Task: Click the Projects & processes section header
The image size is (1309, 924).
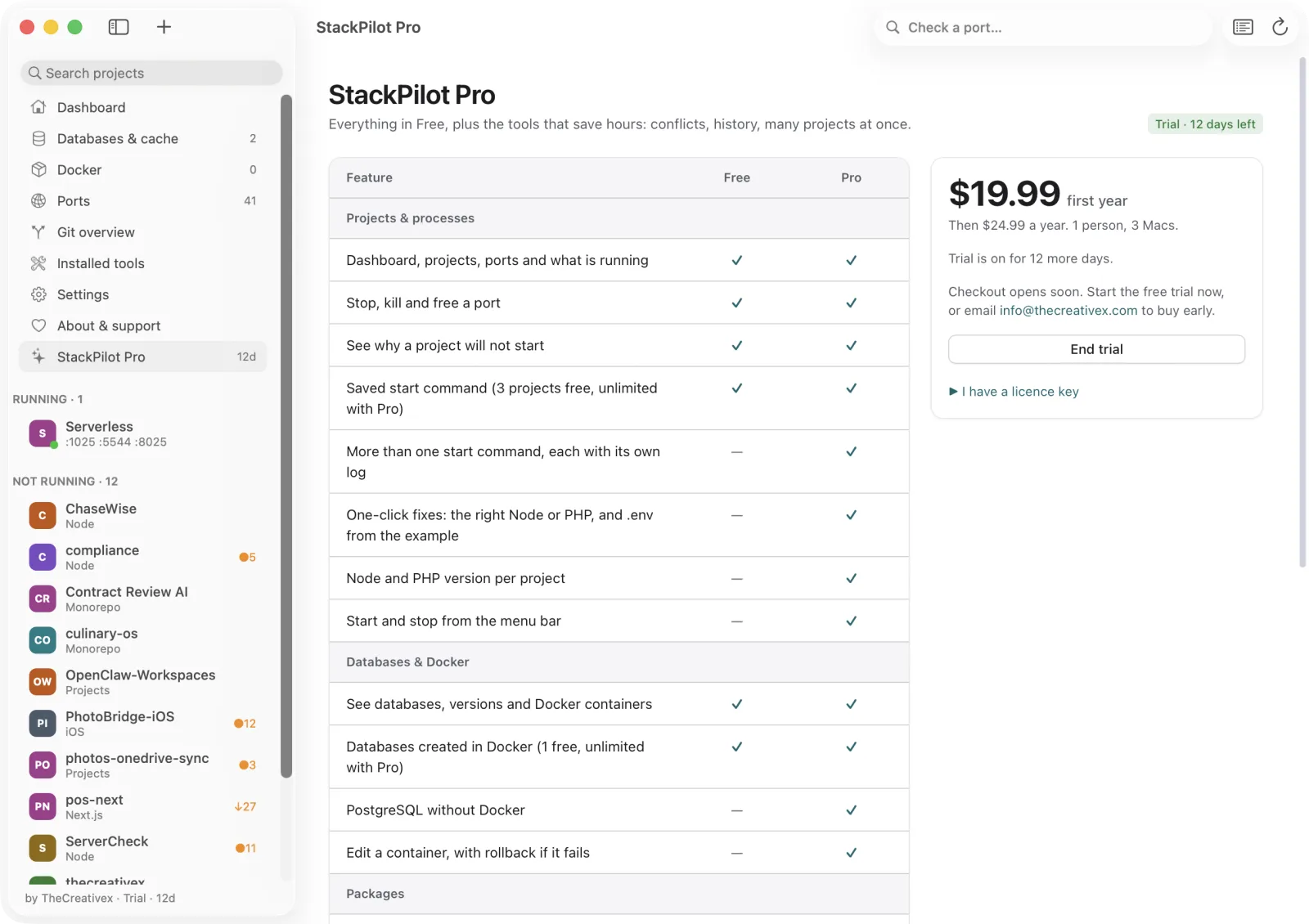Action: pyautogui.click(x=619, y=218)
